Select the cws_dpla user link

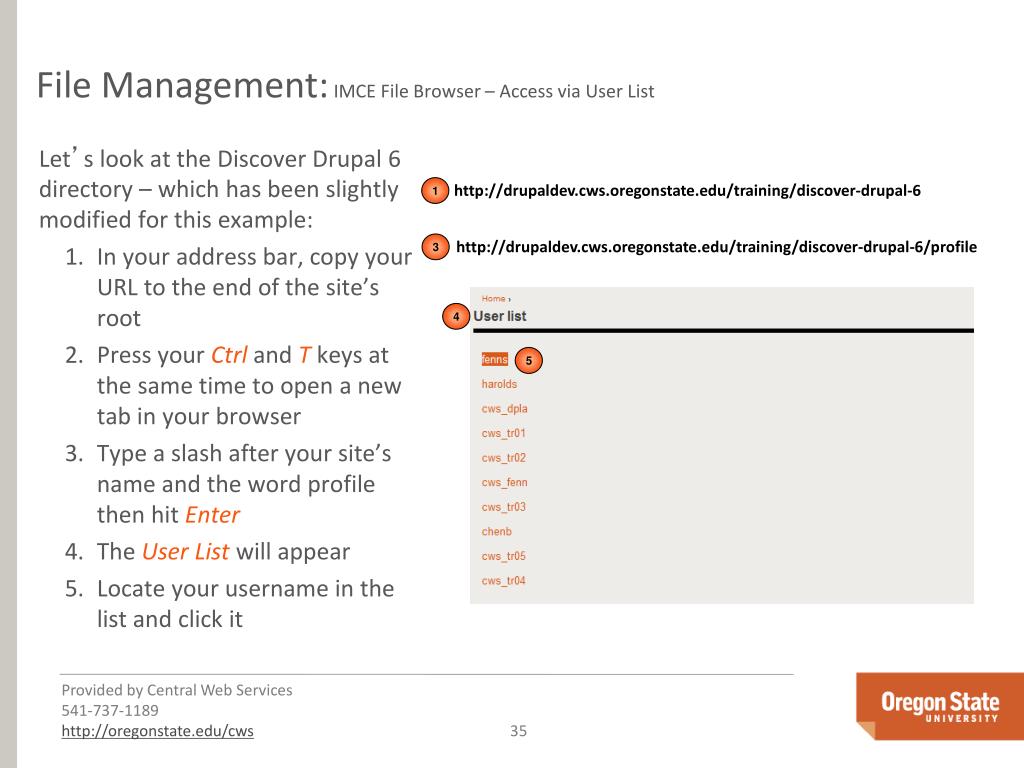(x=504, y=409)
